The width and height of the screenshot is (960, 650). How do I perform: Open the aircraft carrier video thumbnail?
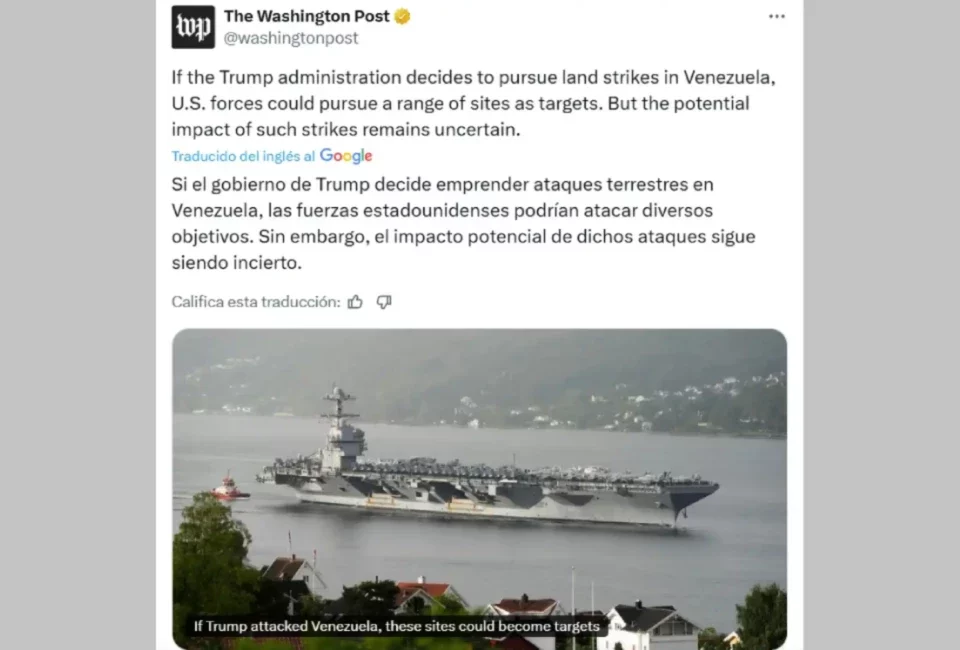(x=479, y=489)
